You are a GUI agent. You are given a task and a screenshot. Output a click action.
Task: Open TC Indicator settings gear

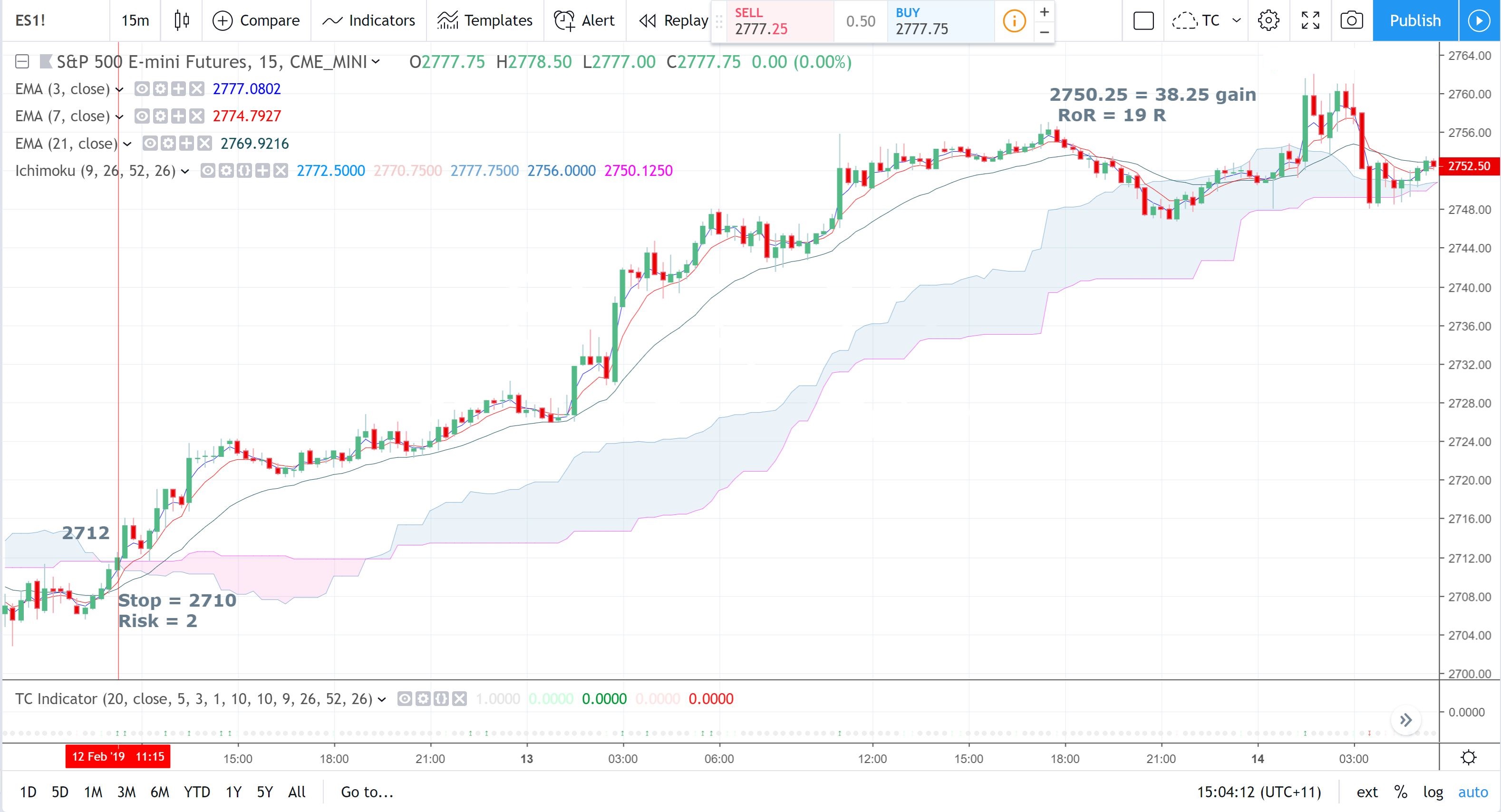coord(423,698)
